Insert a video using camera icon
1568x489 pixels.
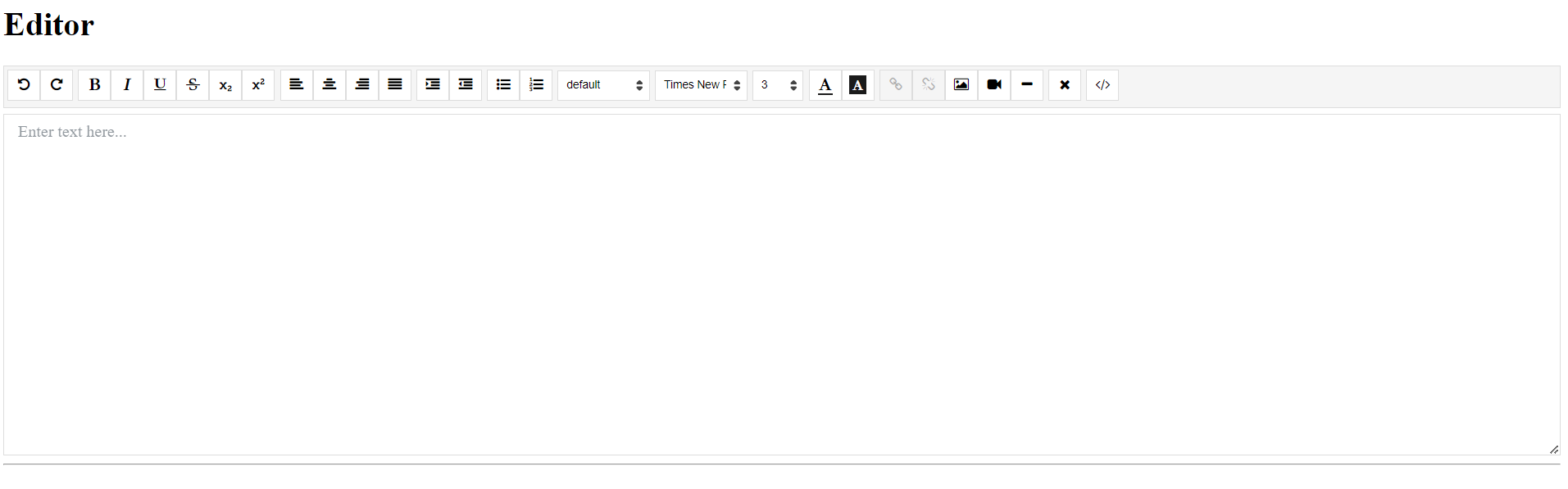point(993,84)
